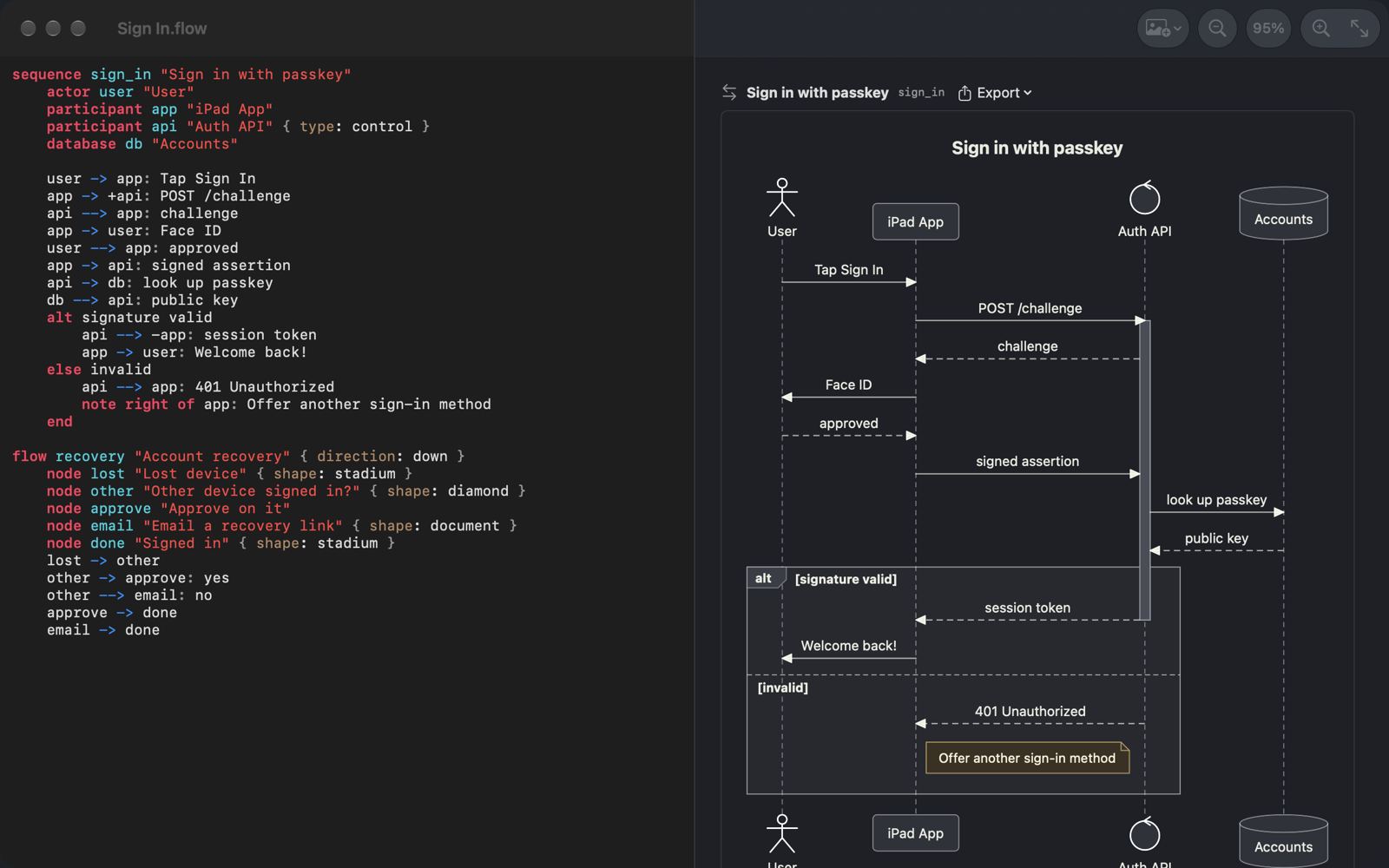
Task: Click the sign_in identifier label
Action: point(921,92)
